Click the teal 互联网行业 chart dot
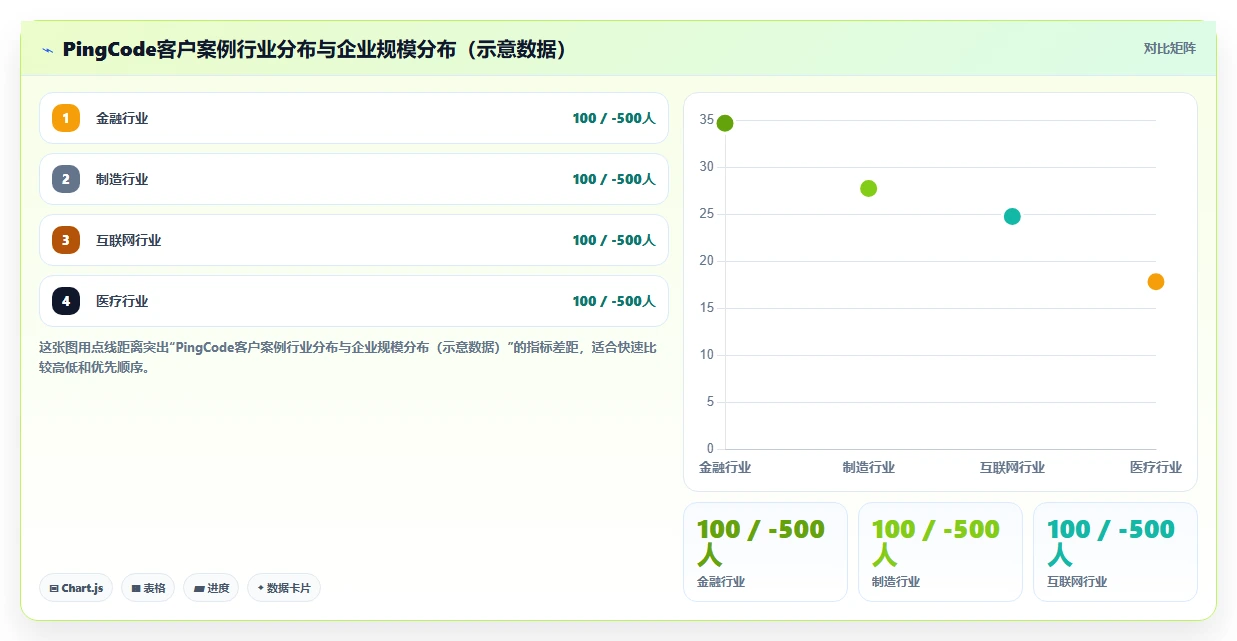The width and height of the screenshot is (1237, 641). tap(1012, 216)
